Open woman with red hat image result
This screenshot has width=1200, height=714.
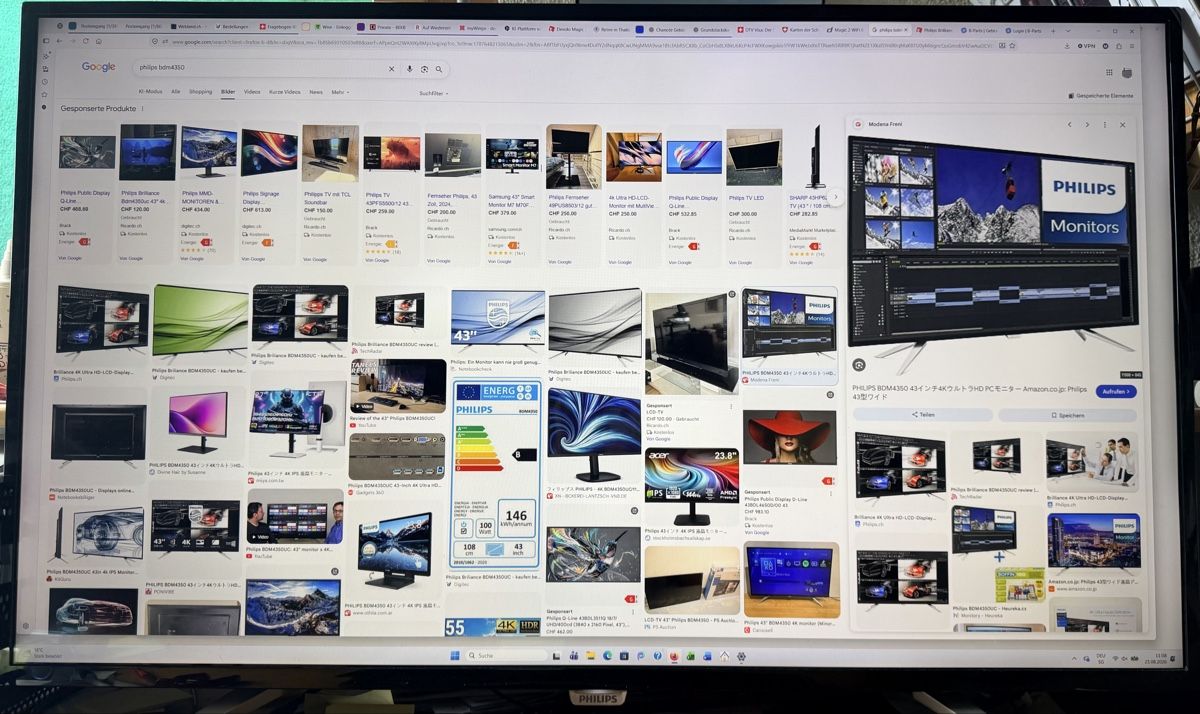(789, 437)
